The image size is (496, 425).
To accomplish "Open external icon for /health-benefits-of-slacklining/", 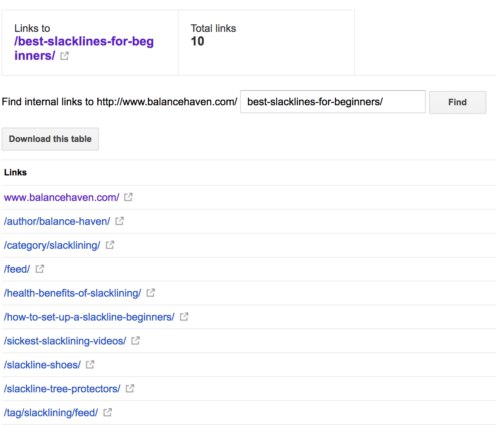I will (150, 293).
